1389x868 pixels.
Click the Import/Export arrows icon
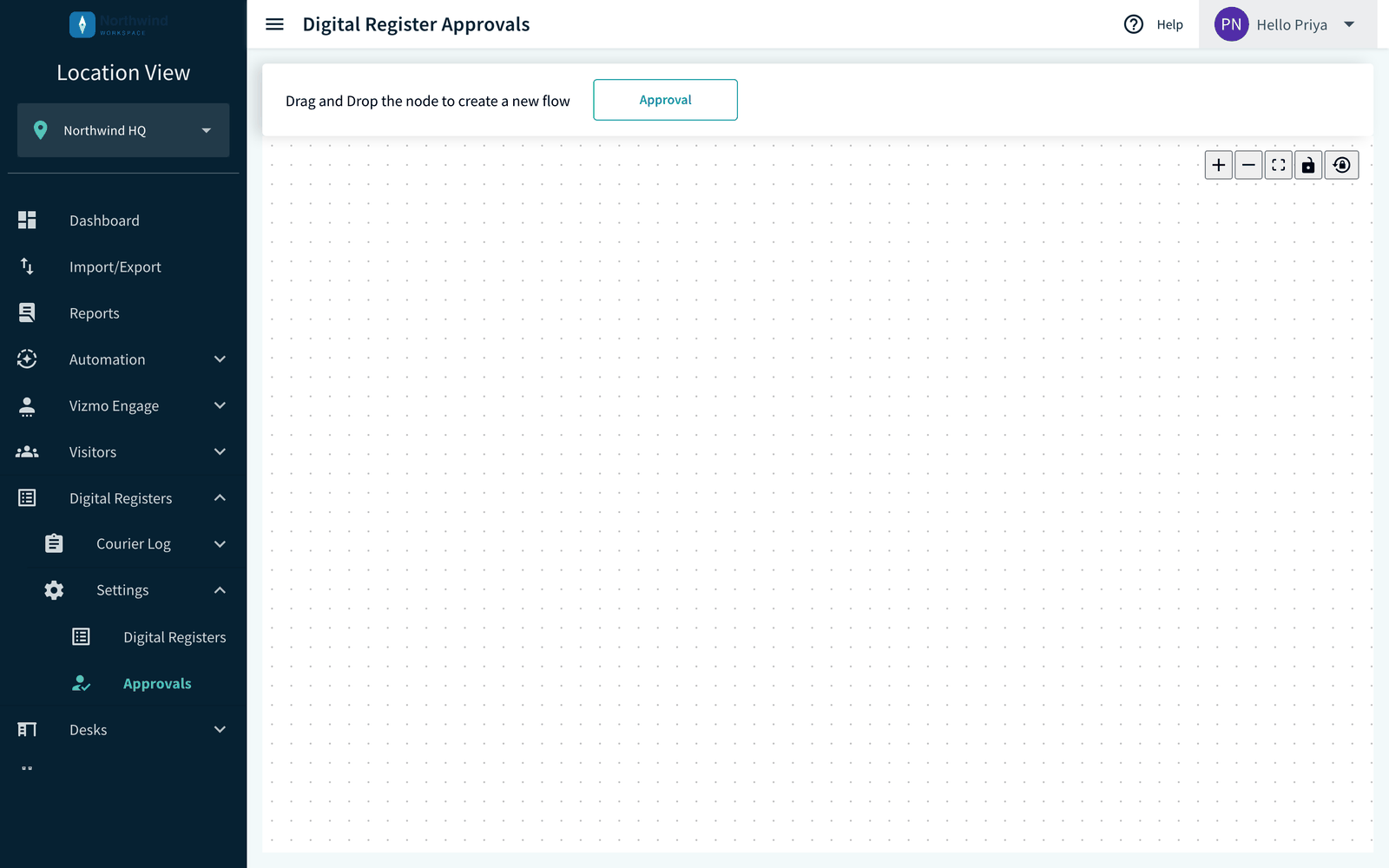point(27,266)
